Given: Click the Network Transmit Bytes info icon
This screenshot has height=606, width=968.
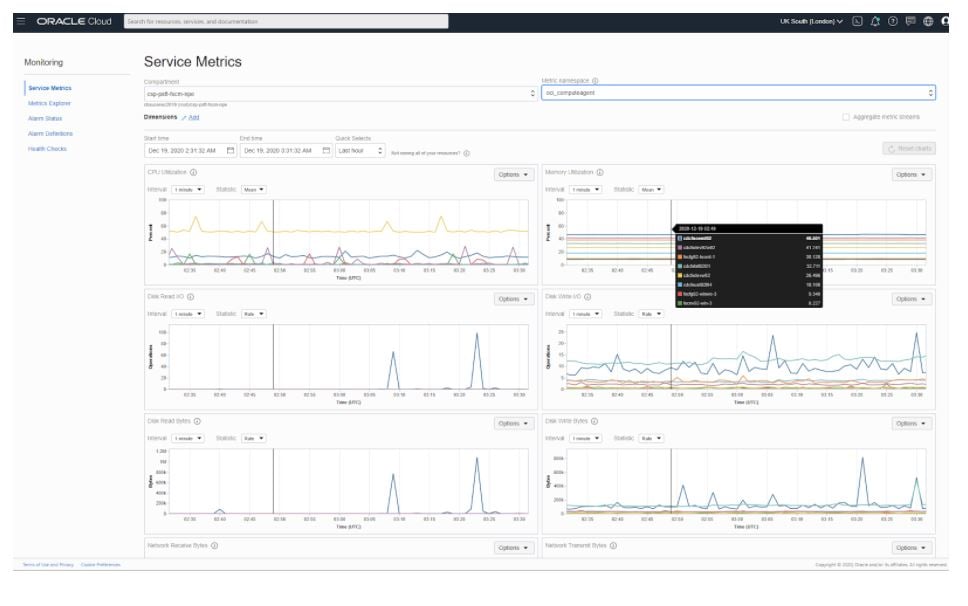Looking at the screenshot, I should point(613,546).
